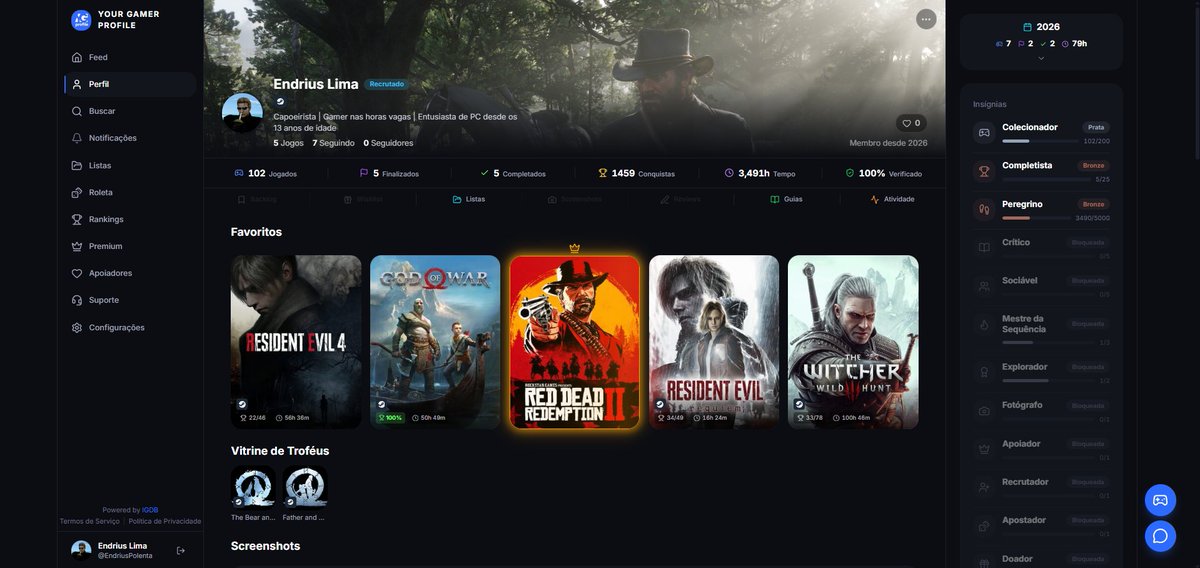The height and width of the screenshot is (568, 1200).
Task: Click the Peregrino footprints badge icon
Action: (984, 209)
